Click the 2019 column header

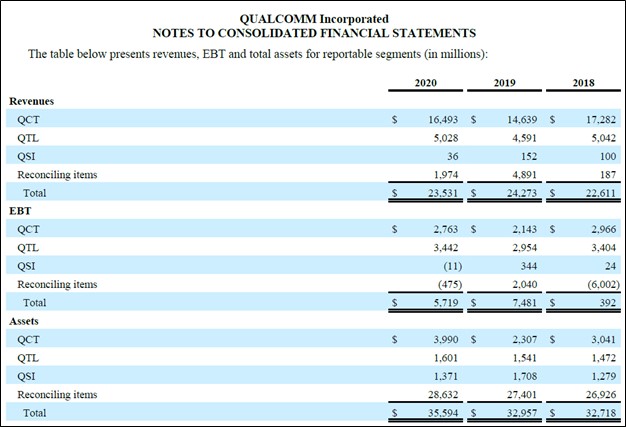505,83
